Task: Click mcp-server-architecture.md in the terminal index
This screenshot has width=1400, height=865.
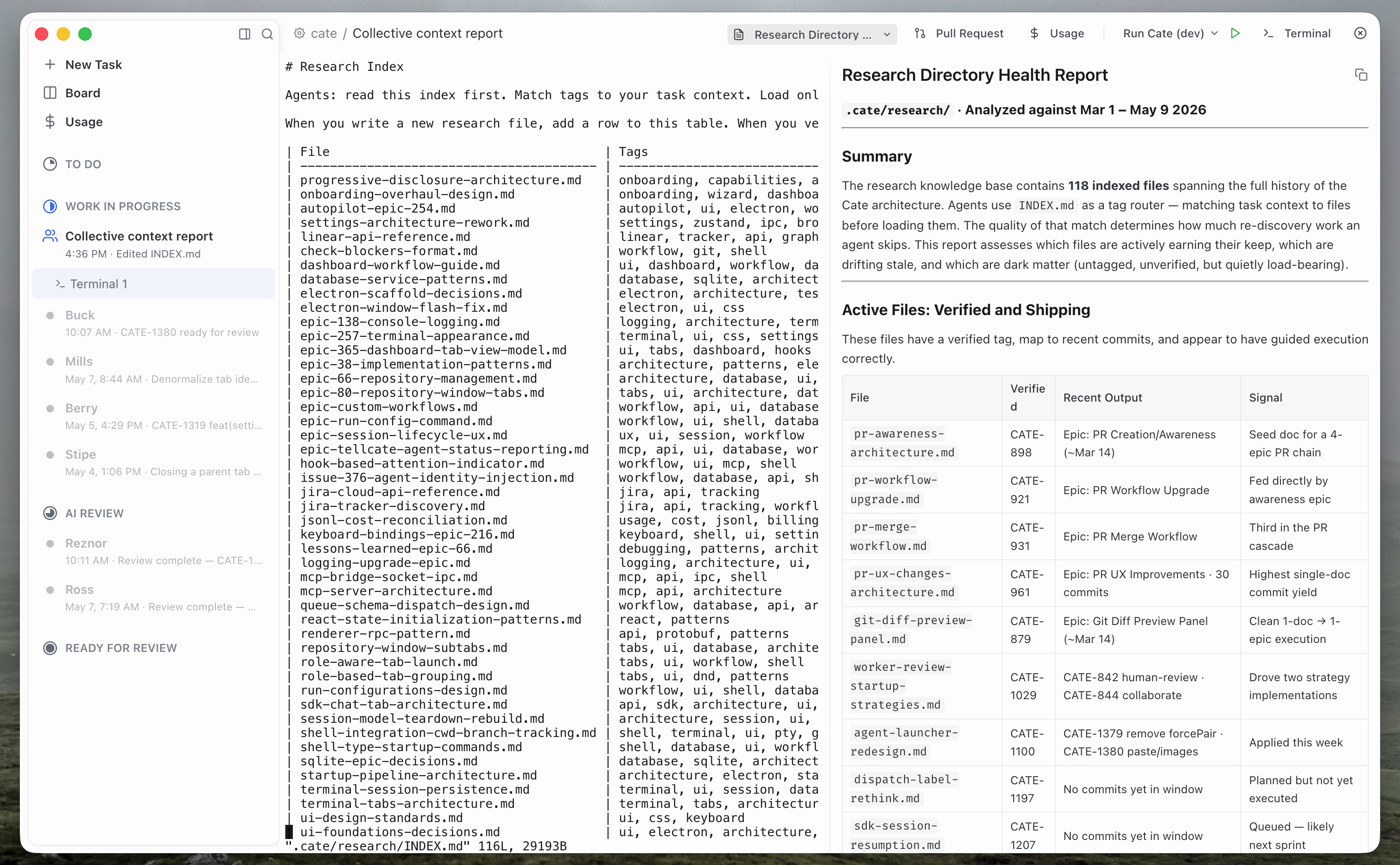Action: (x=396, y=591)
